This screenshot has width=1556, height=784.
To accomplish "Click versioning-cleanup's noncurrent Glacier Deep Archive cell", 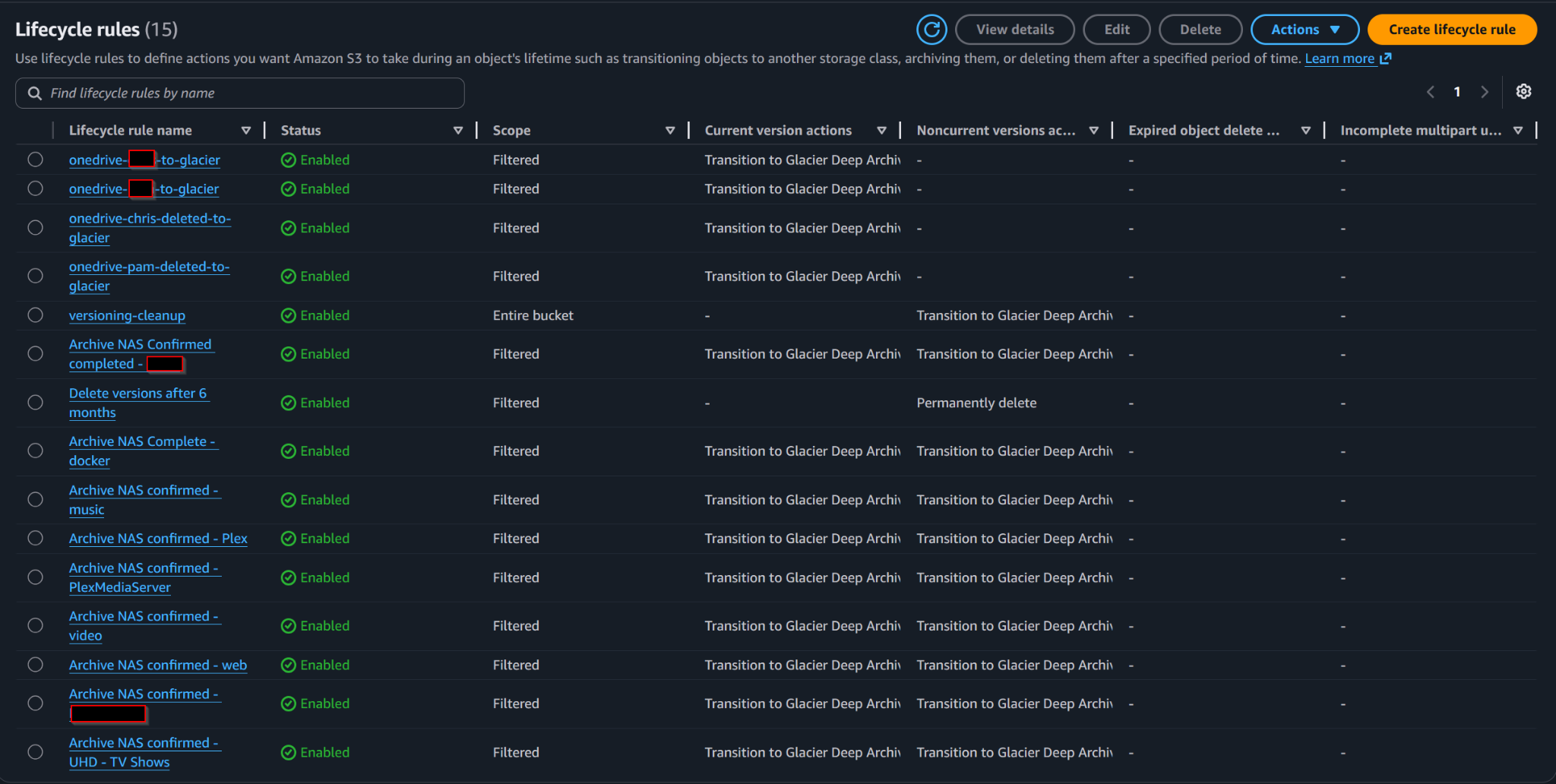I will pyautogui.click(x=1014, y=315).
